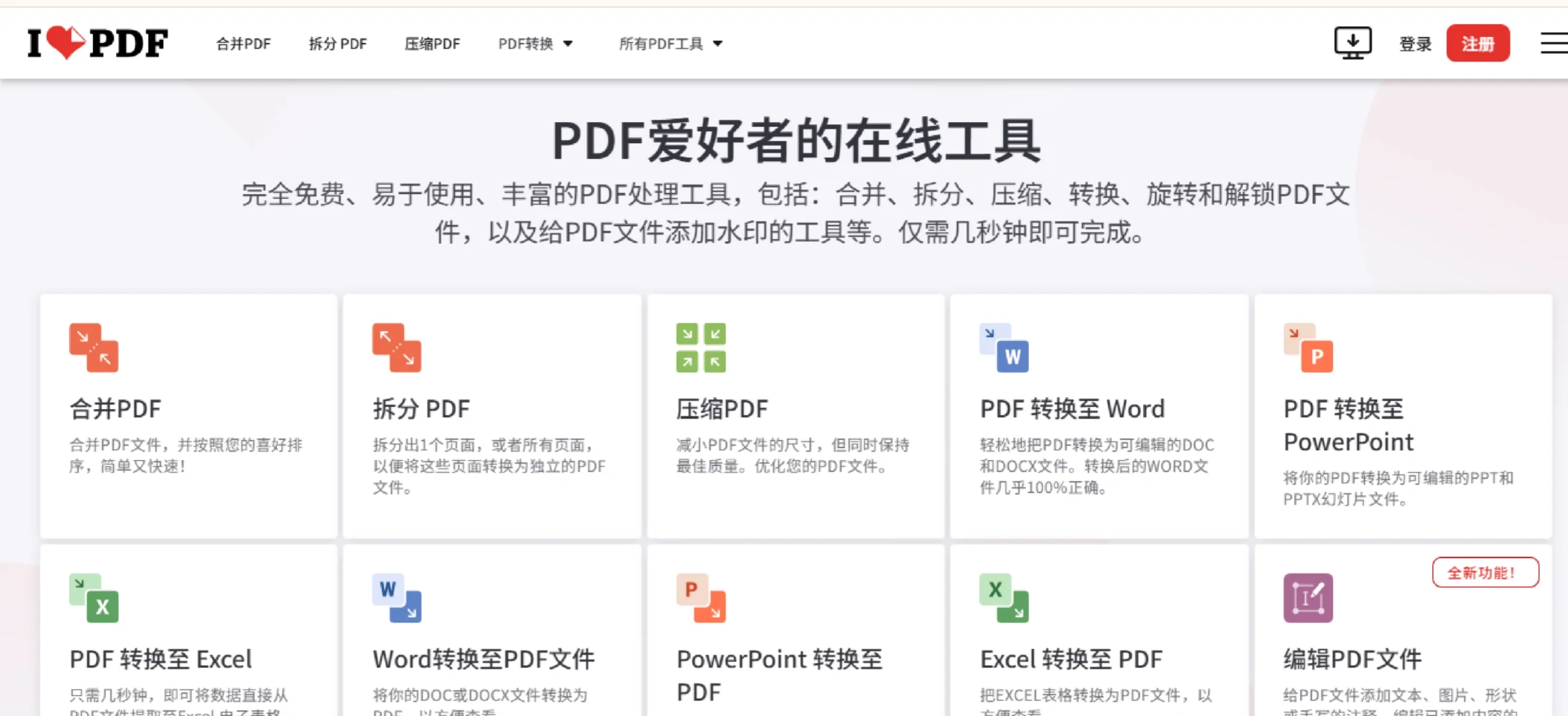
Task: Click the red 注册 sign-up button
Action: pyautogui.click(x=1478, y=43)
